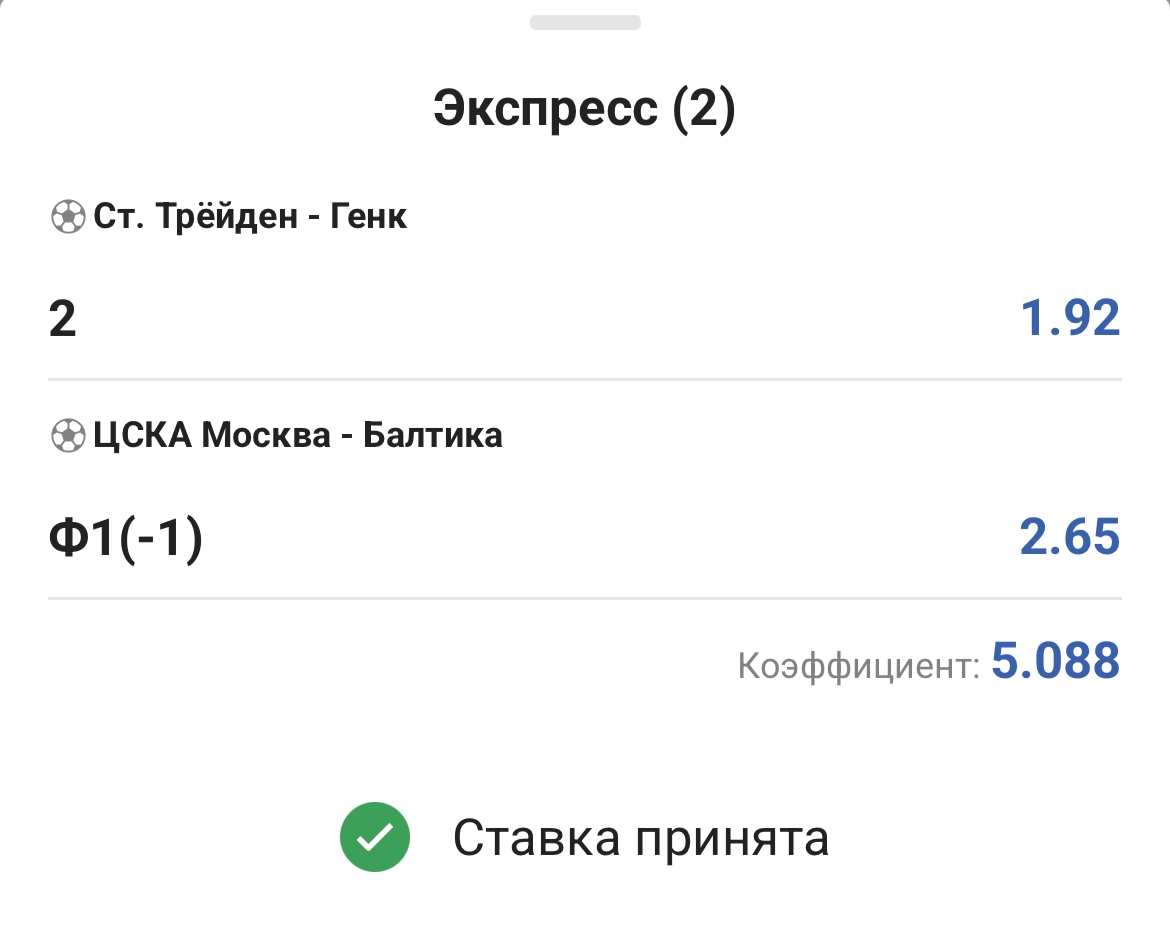Click the Ставка принята status text

tap(640, 839)
